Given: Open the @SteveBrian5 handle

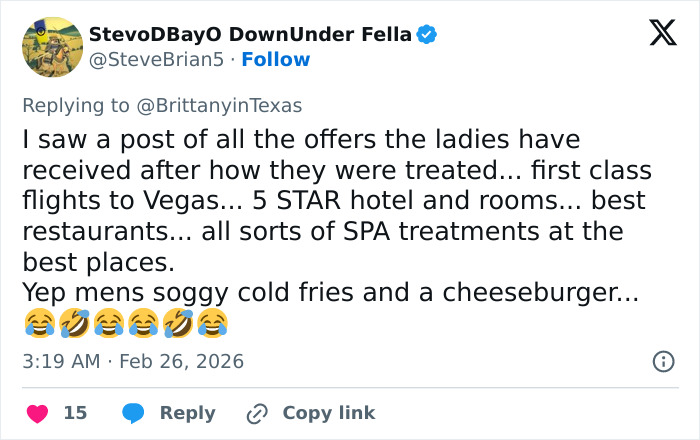Looking at the screenshot, I should (x=156, y=59).
